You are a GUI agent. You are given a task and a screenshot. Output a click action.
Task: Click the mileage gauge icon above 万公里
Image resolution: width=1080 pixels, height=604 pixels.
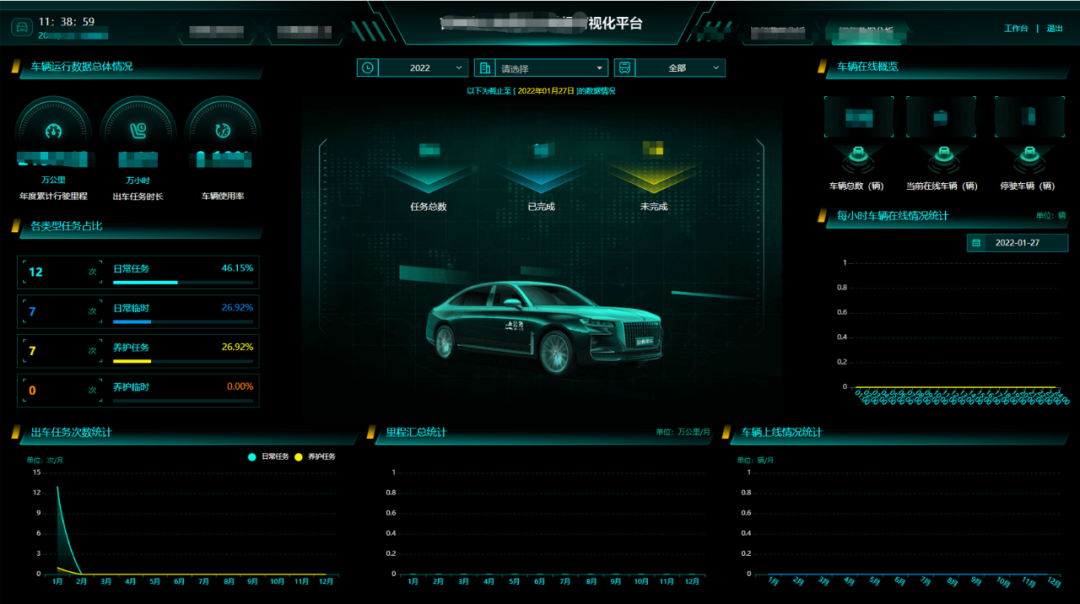53,131
